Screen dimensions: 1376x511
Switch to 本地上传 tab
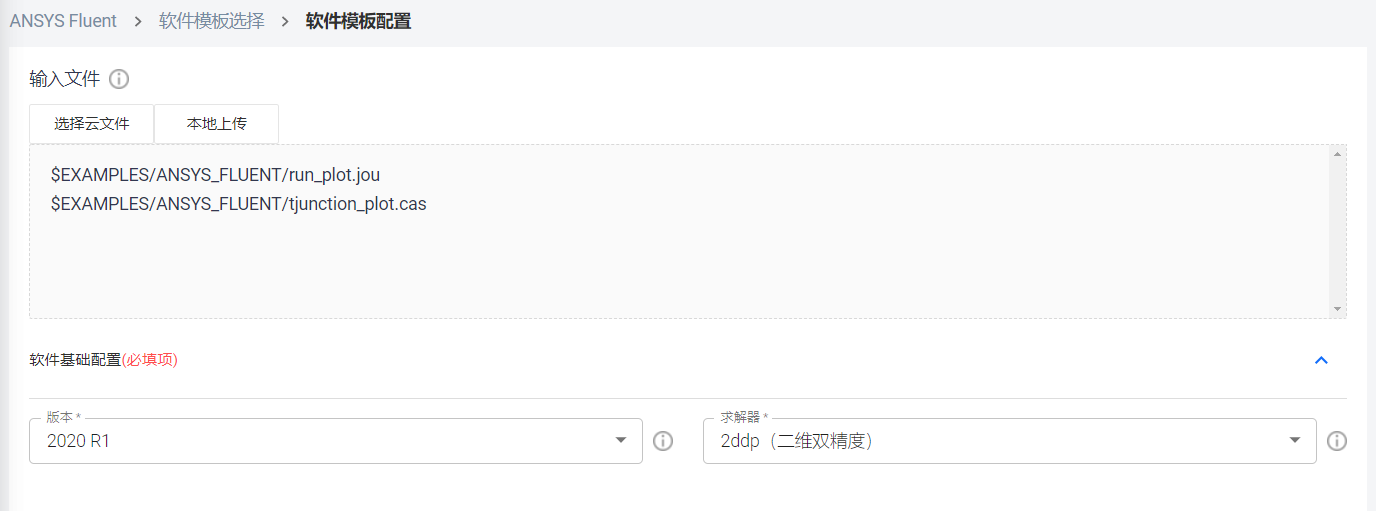point(217,124)
